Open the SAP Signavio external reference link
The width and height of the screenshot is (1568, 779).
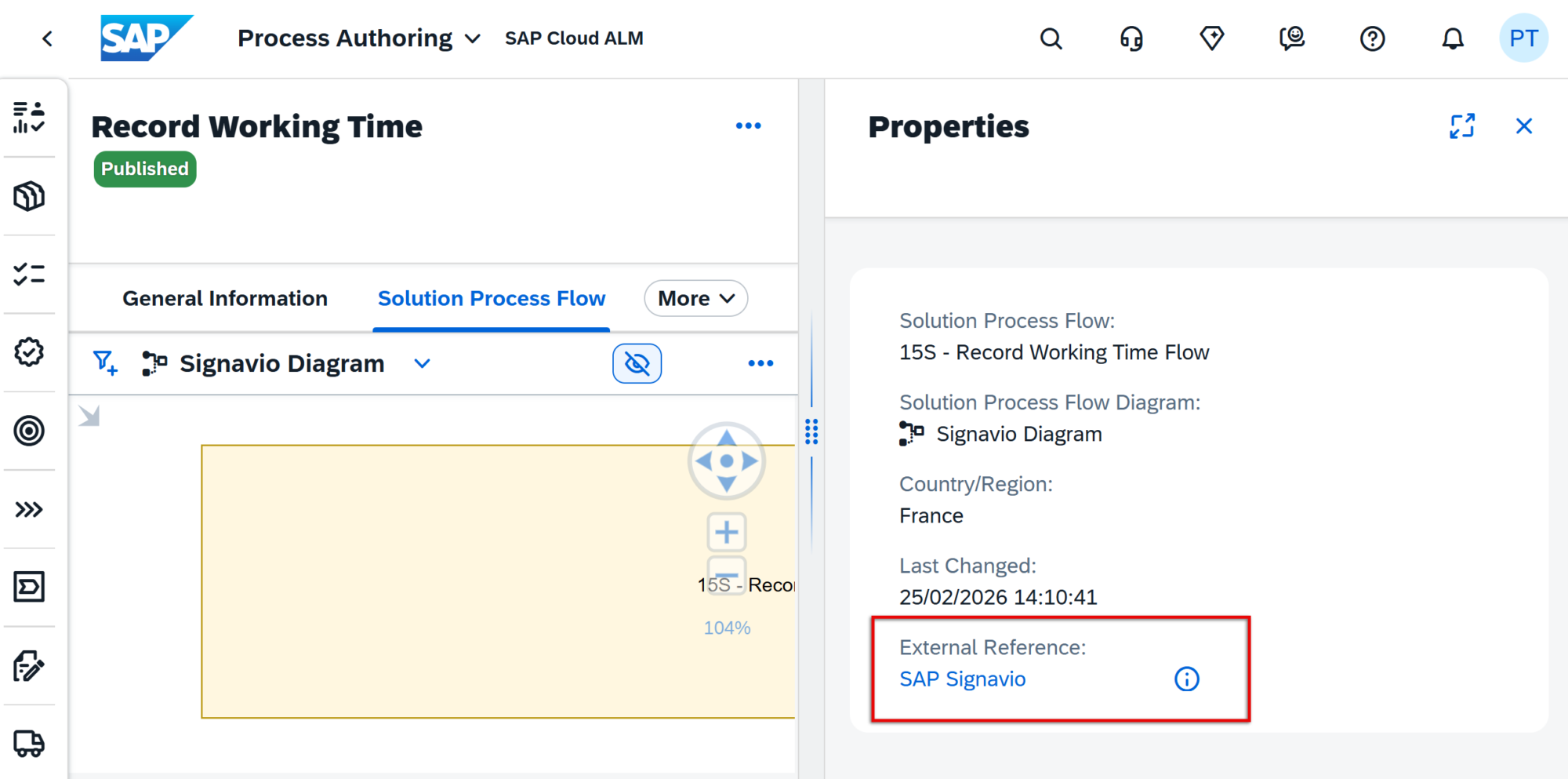962,679
